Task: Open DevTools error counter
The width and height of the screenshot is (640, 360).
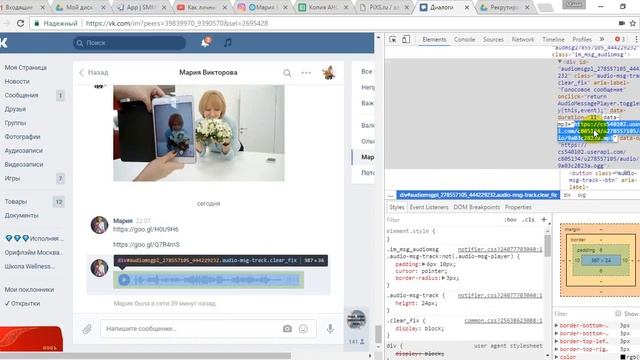Action: coord(620,39)
